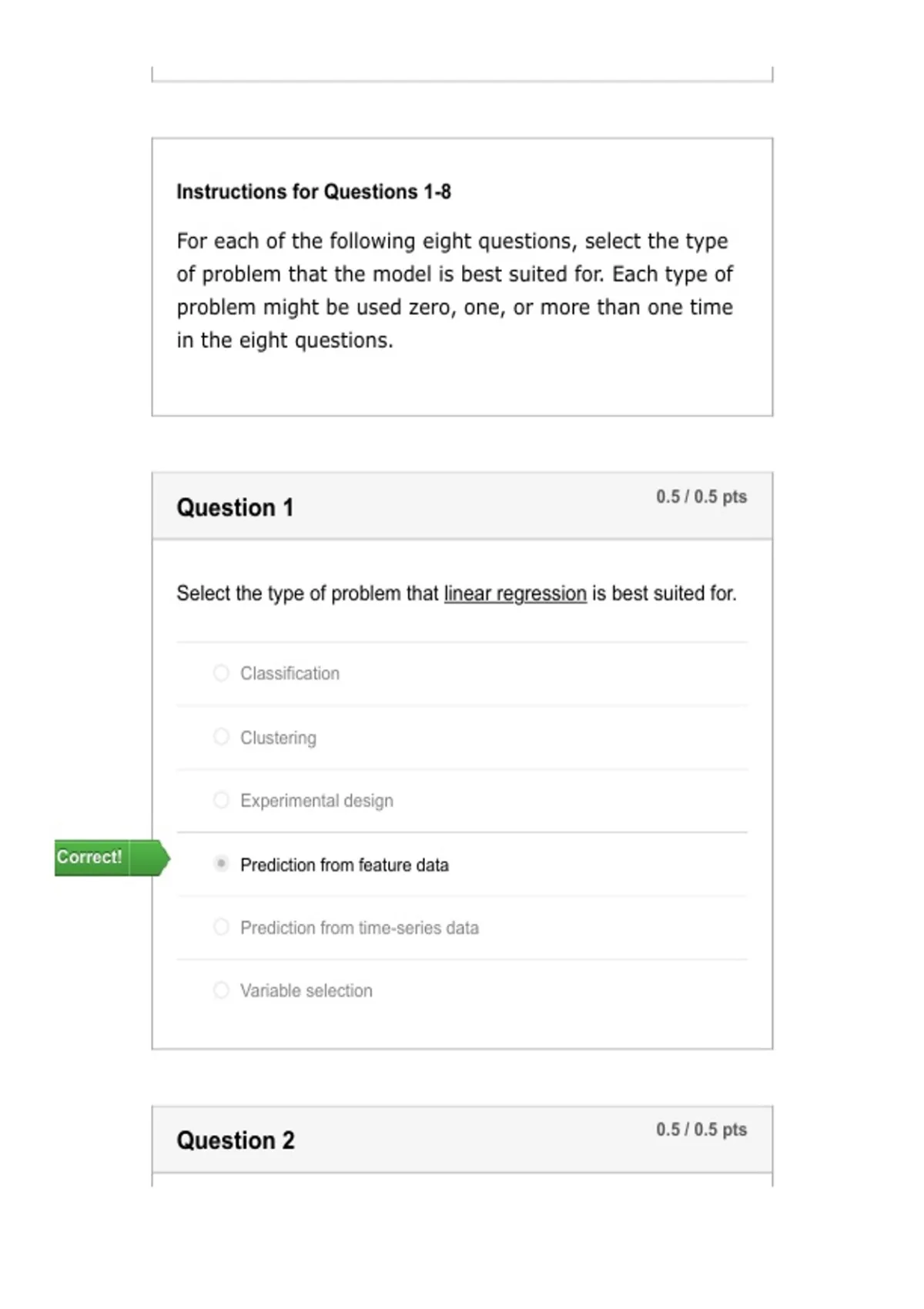
Task: Choose the Prediction from time-series data radio button
Action: (221, 927)
